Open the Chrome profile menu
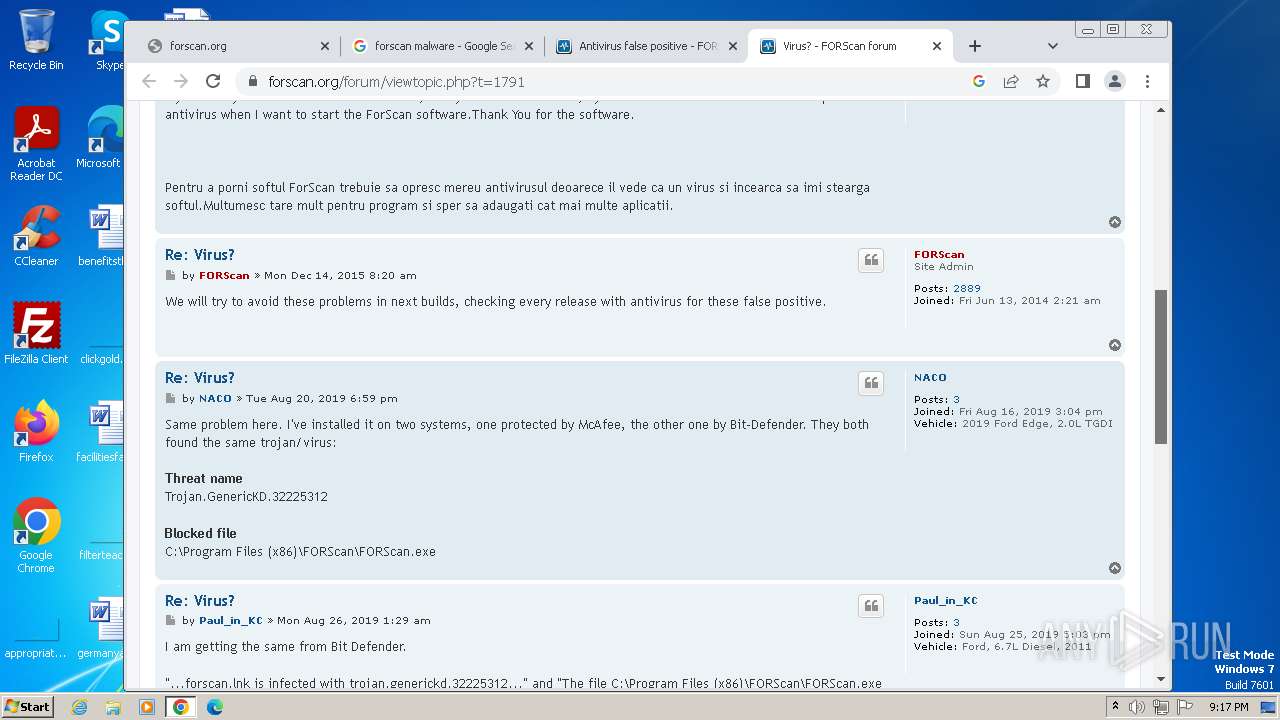This screenshot has height=720, width=1280. pyautogui.click(x=1115, y=81)
